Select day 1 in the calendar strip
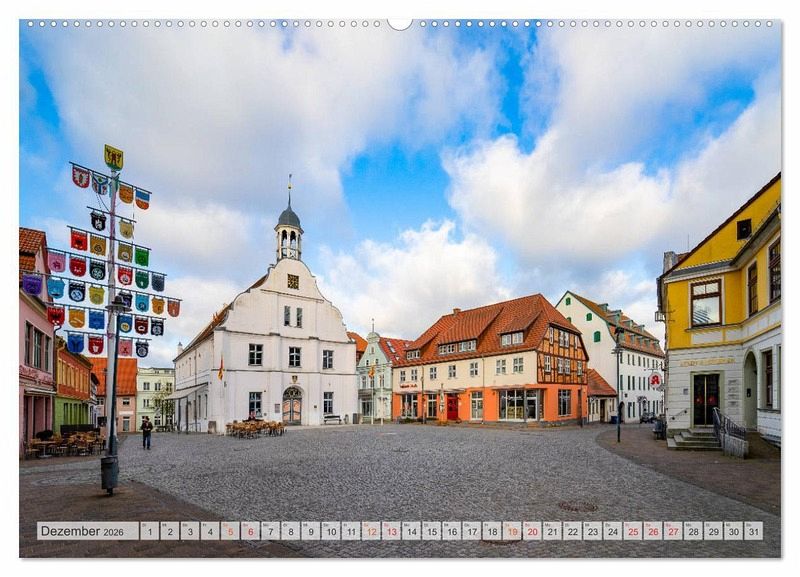Viewport: 800px width, 577px height. 149,531
